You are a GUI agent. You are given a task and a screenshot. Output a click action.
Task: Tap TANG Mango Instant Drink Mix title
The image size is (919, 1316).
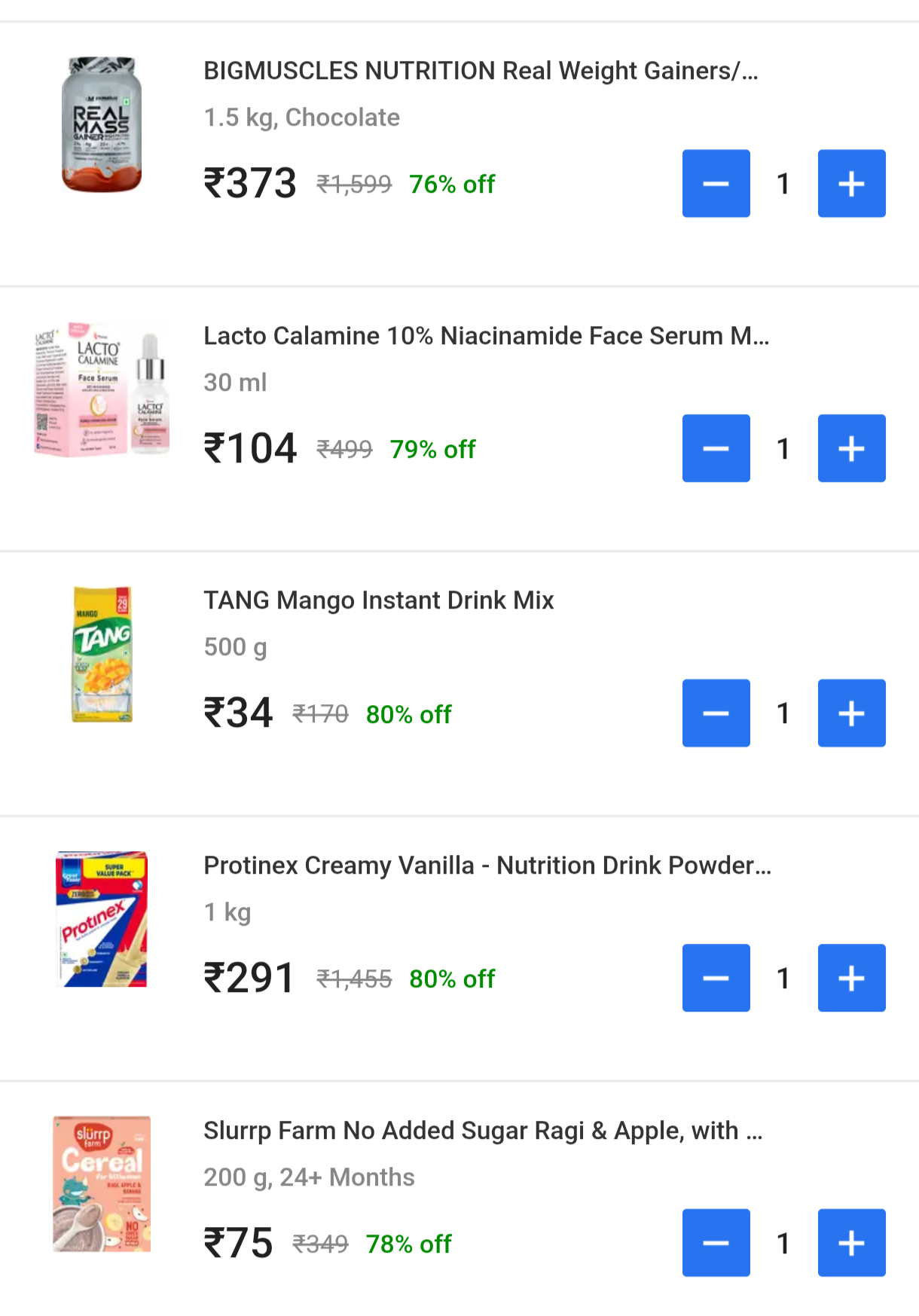[378, 600]
